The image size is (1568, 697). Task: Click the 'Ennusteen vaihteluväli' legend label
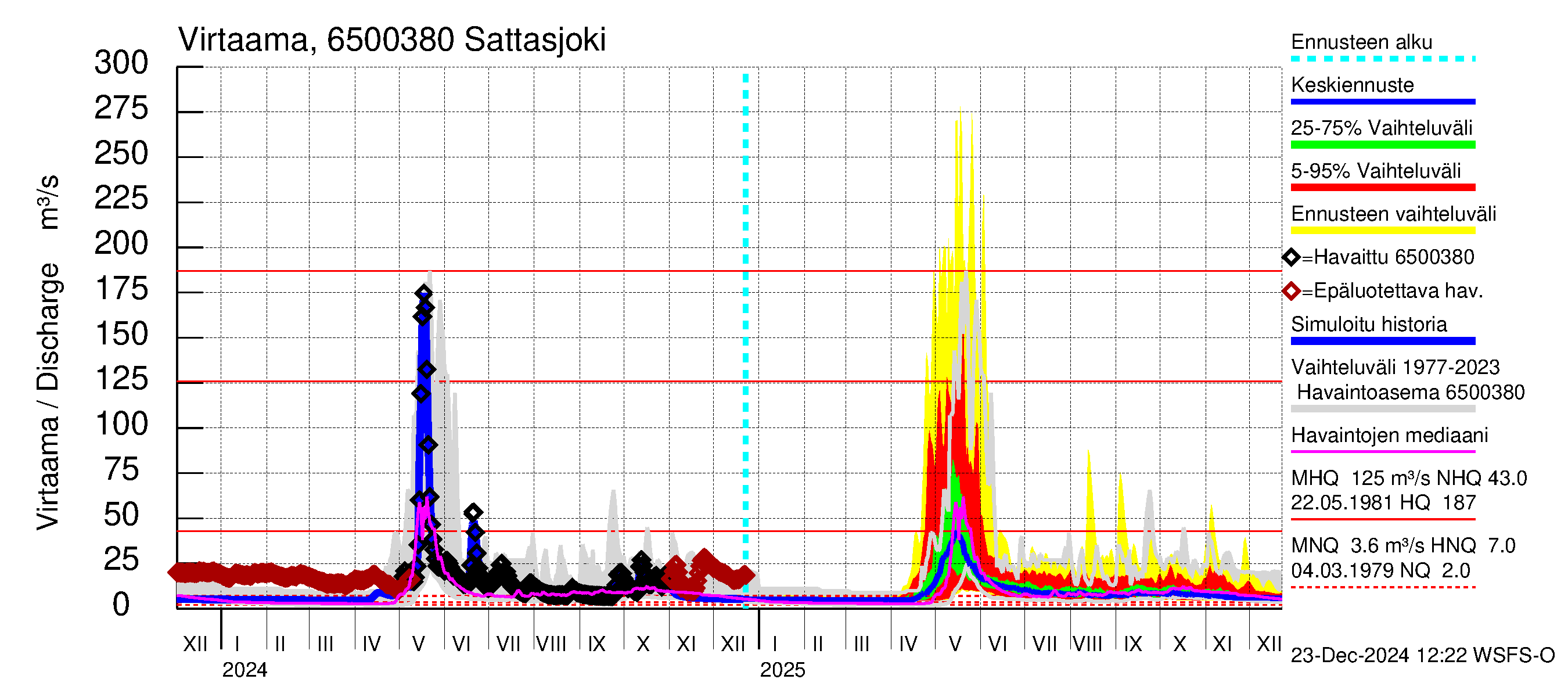click(1393, 214)
